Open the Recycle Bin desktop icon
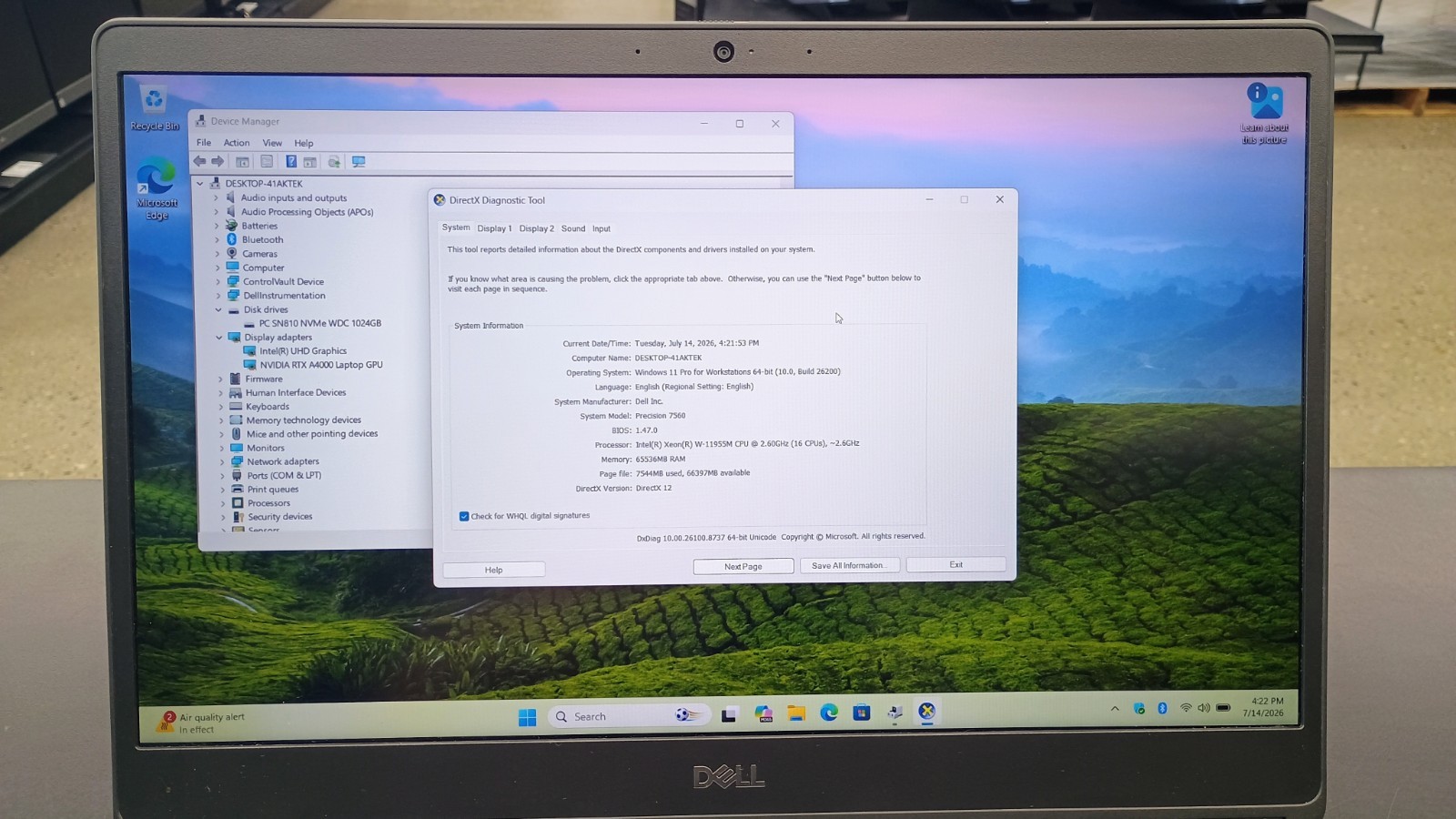 154,108
